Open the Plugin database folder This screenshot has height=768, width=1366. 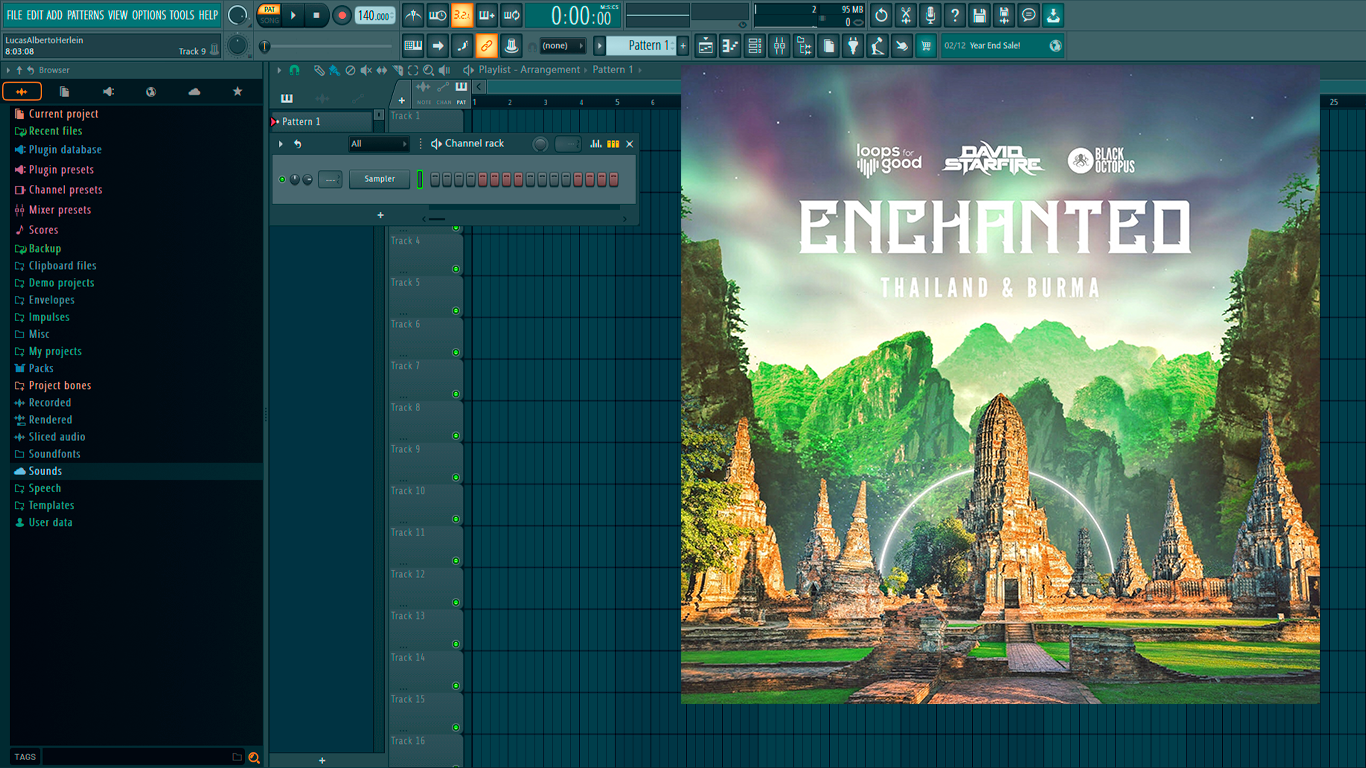point(65,150)
